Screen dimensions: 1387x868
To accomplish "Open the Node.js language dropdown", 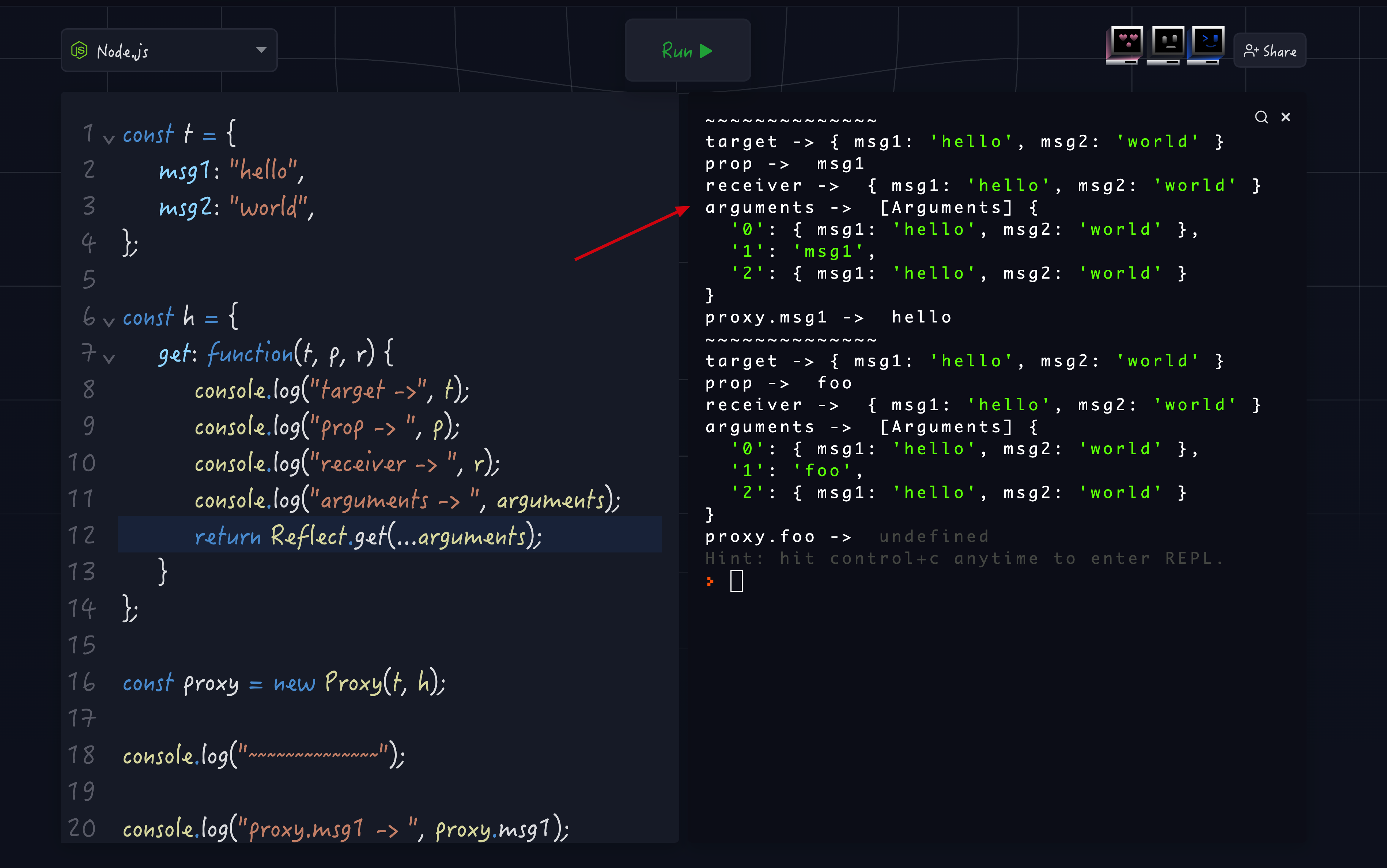I will point(261,50).
